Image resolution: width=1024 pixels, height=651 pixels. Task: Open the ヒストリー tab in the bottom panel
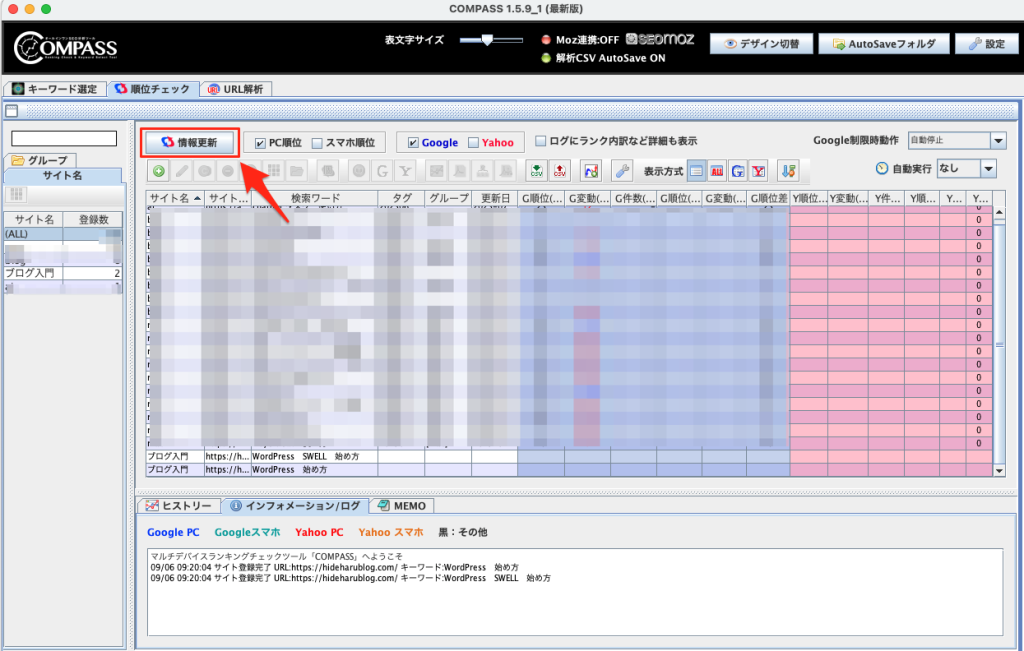click(178, 506)
